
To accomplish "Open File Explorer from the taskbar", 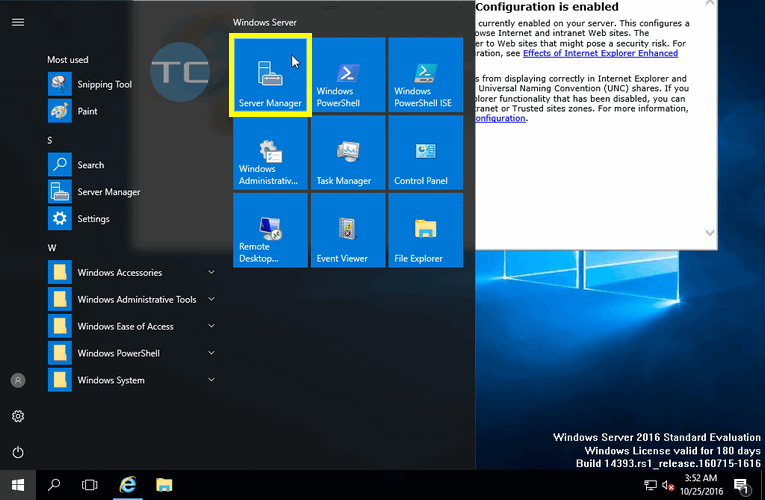I will 164,485.
